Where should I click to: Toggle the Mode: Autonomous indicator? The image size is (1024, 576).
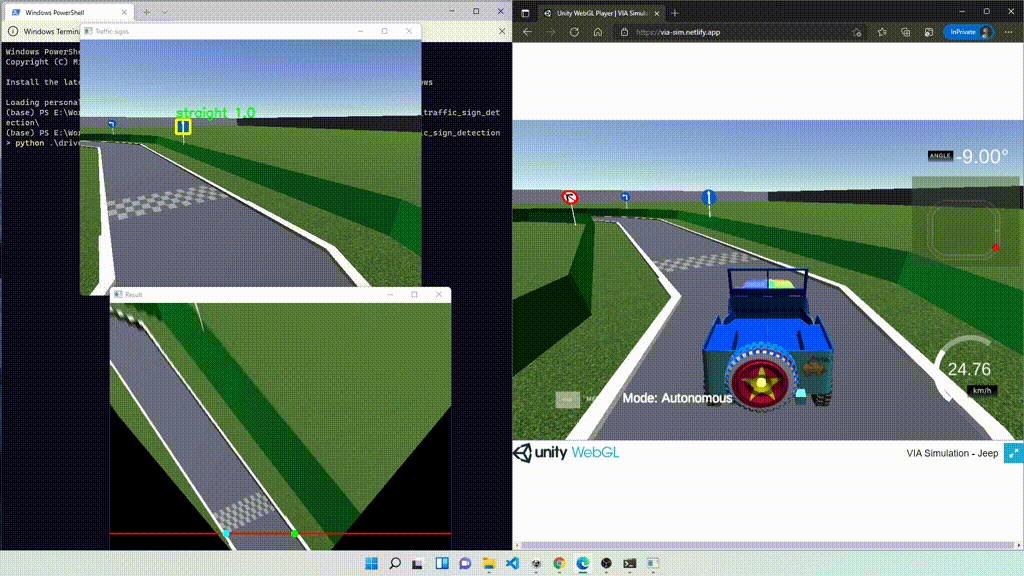[x=680, y=398]
